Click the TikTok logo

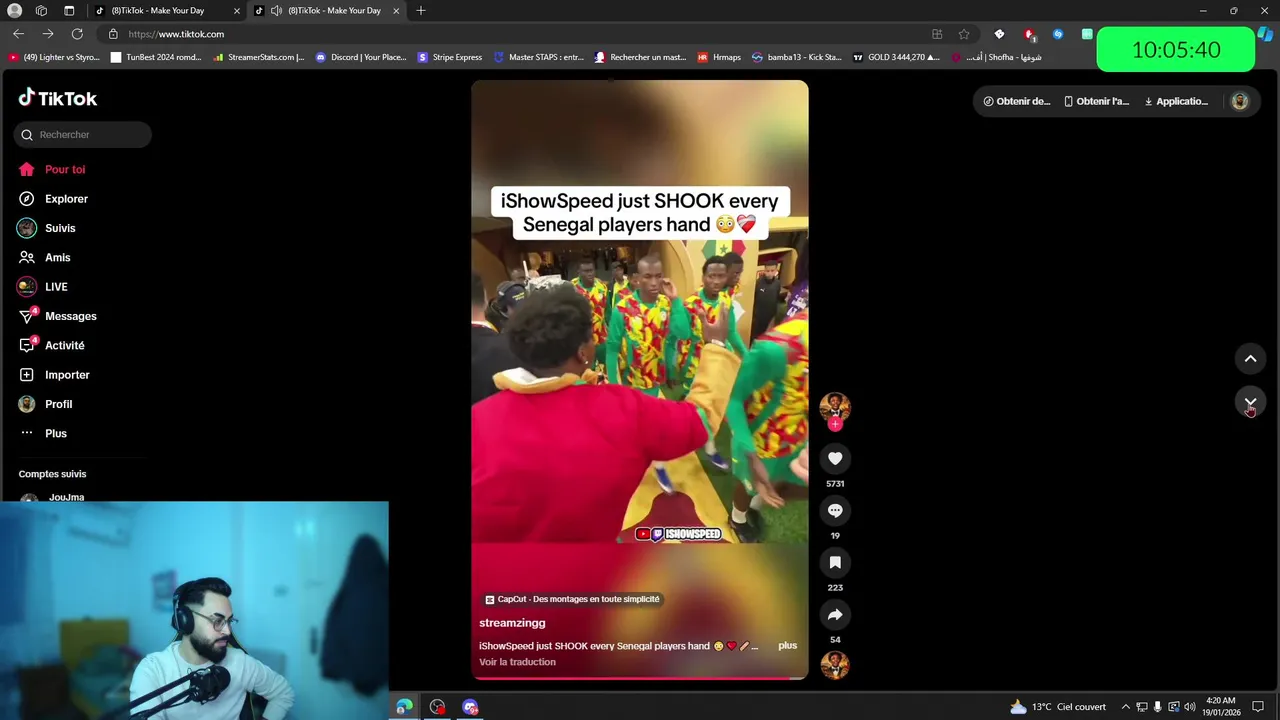(x=58, y=98)
